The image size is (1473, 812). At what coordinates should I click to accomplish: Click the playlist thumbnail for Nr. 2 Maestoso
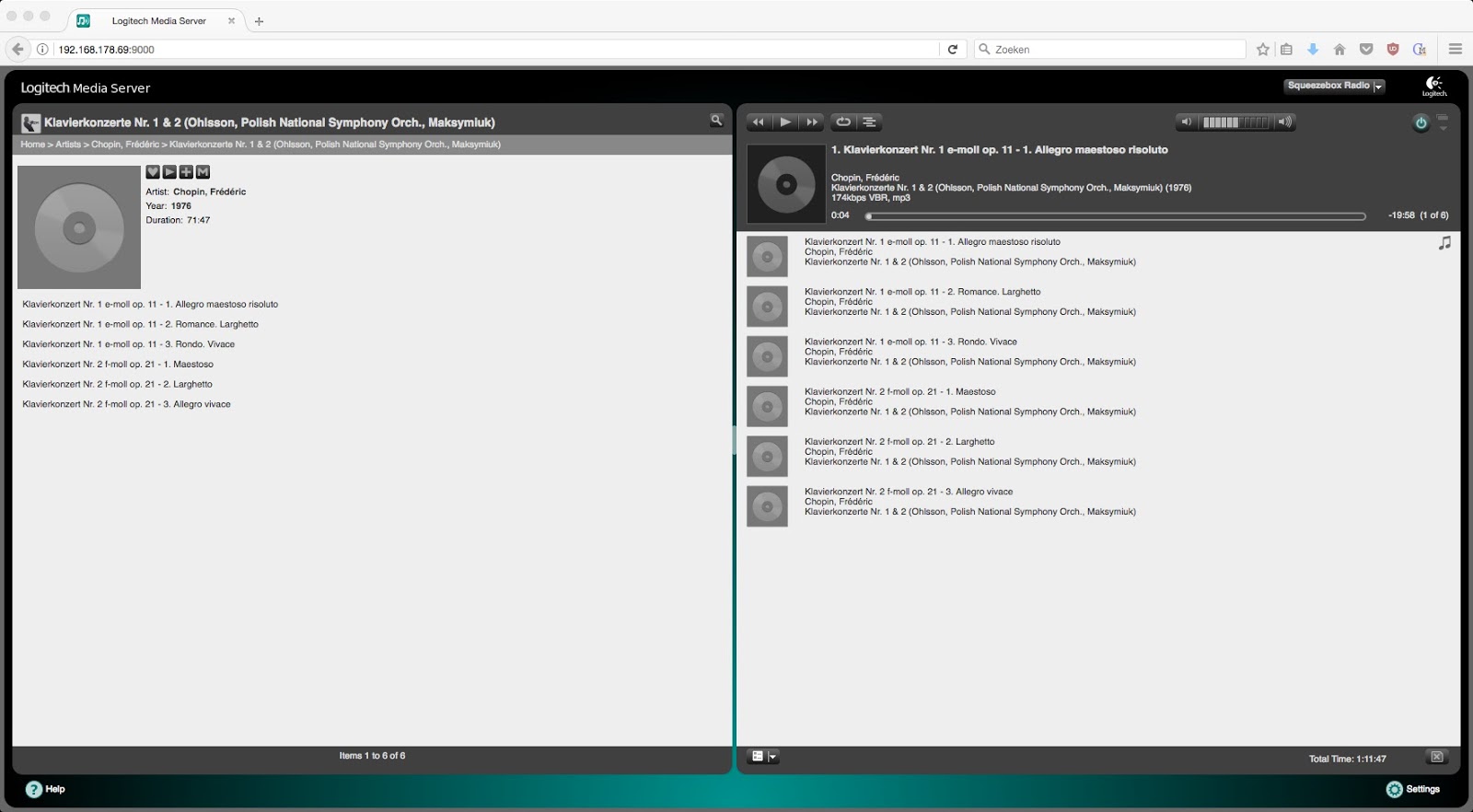pos(767,406)
